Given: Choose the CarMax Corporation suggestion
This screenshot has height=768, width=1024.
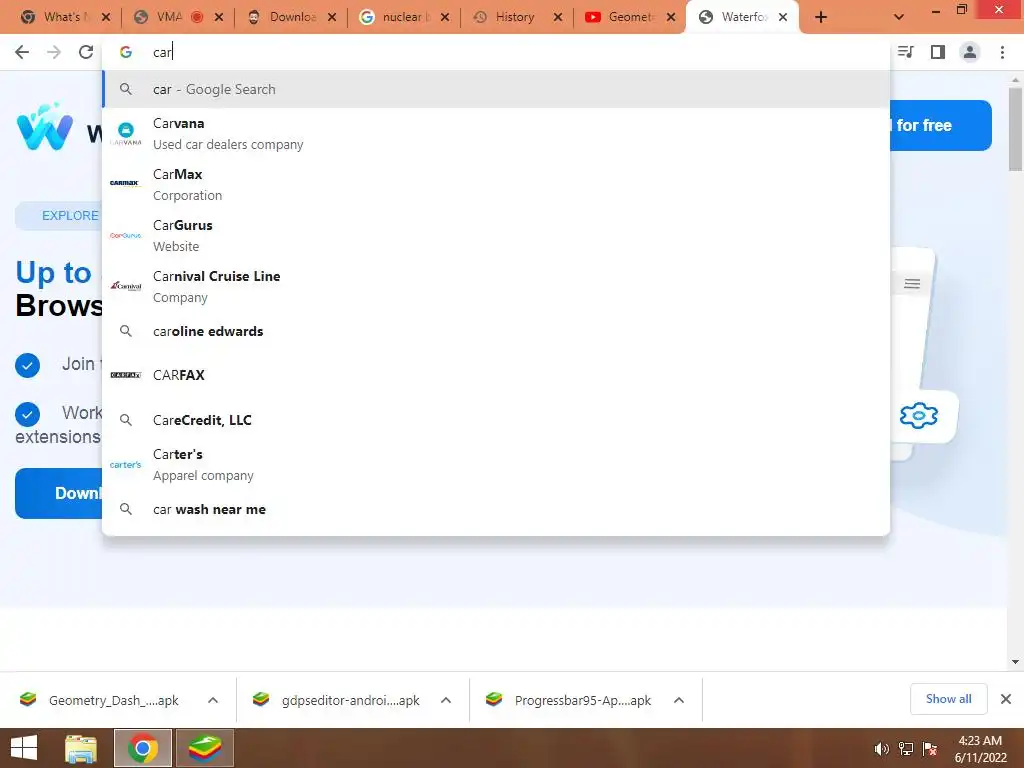Looking at the screenshot, I should [x=496, y=184].
